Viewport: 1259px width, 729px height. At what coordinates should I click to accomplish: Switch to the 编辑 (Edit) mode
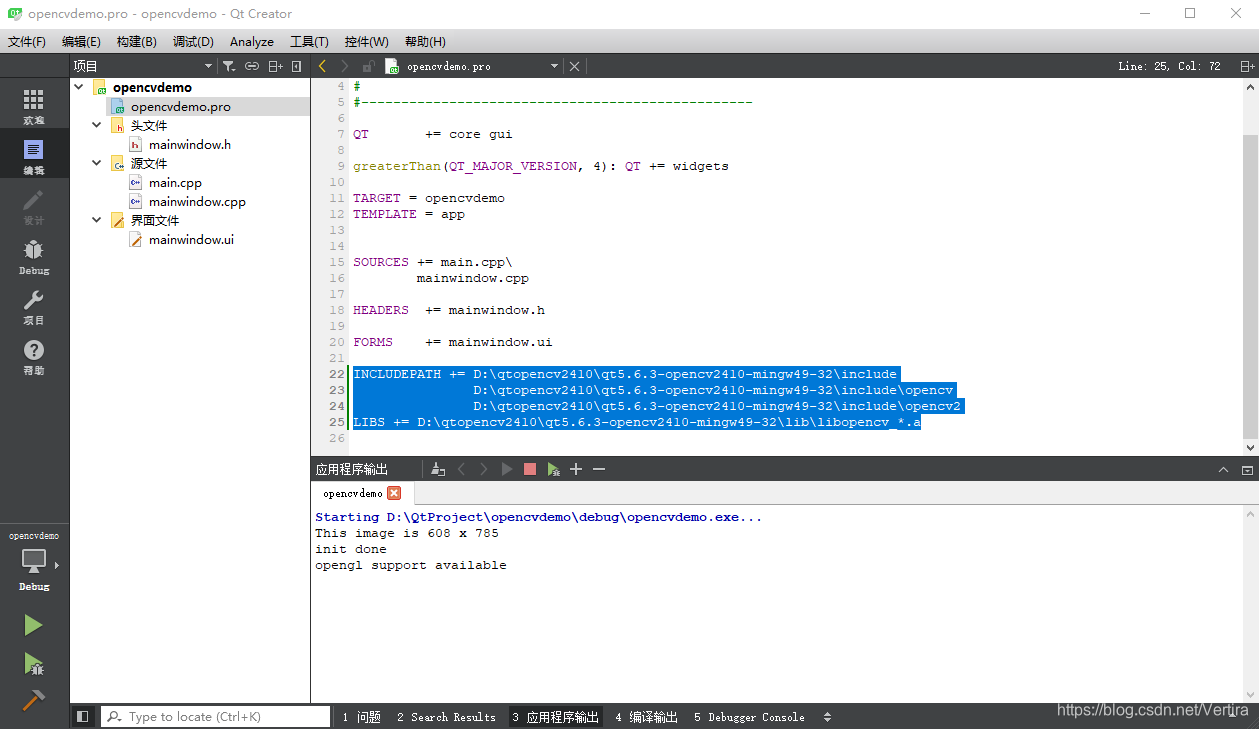(x=34, y=156)
